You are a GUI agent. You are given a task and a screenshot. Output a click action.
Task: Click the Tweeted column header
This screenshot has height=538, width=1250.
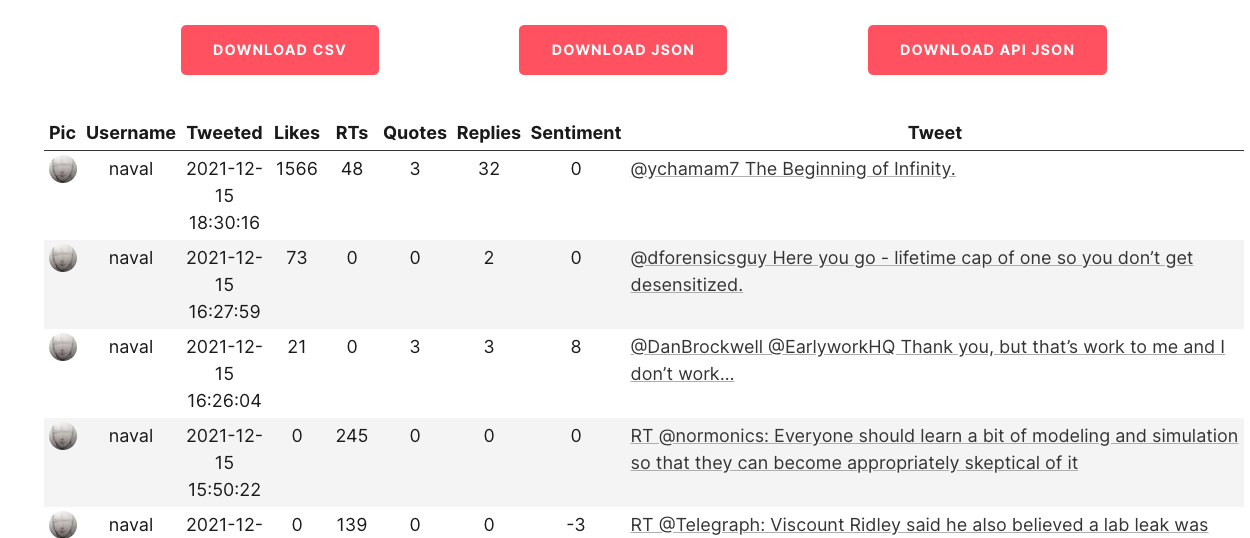(225, 133)
